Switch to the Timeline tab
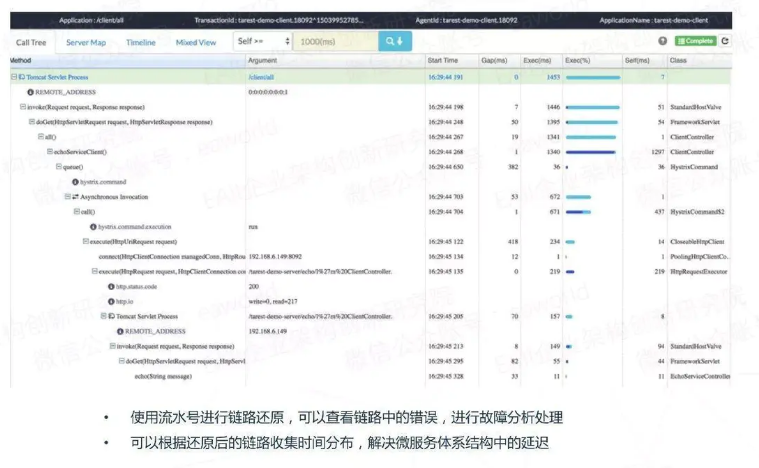 coord(140,42)
